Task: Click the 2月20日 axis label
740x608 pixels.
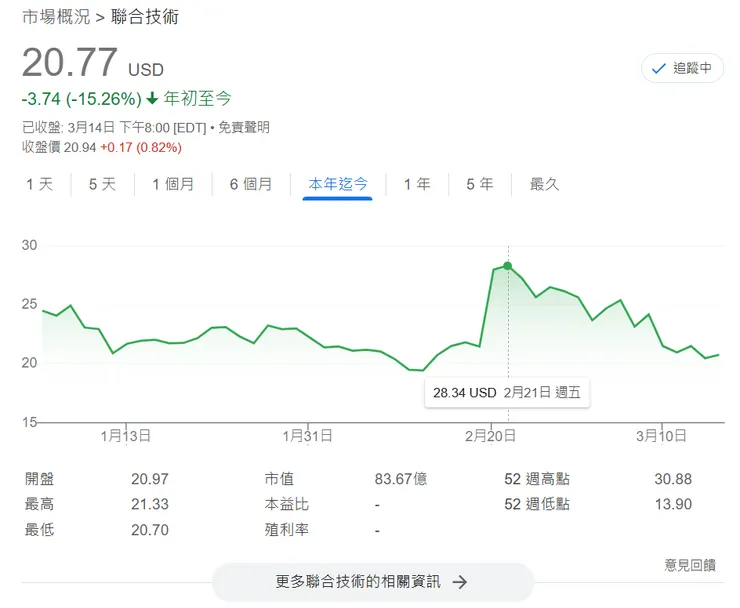Action: (490, 436)
